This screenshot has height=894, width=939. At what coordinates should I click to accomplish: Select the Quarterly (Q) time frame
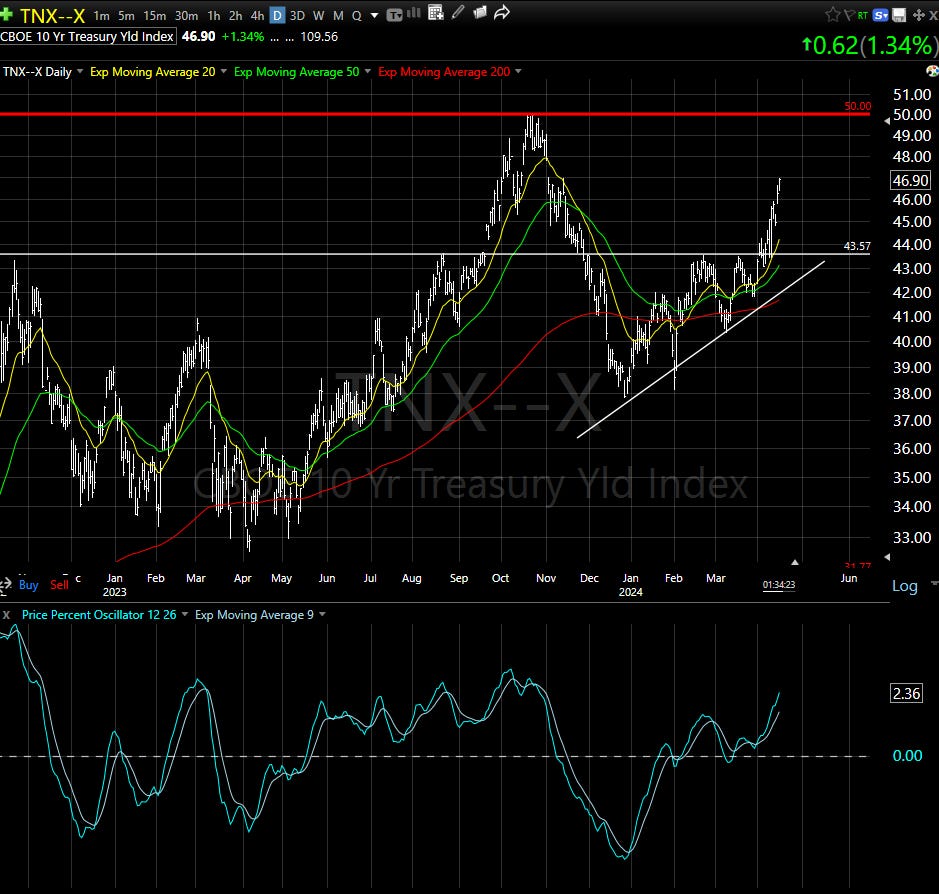coord(357,16)
